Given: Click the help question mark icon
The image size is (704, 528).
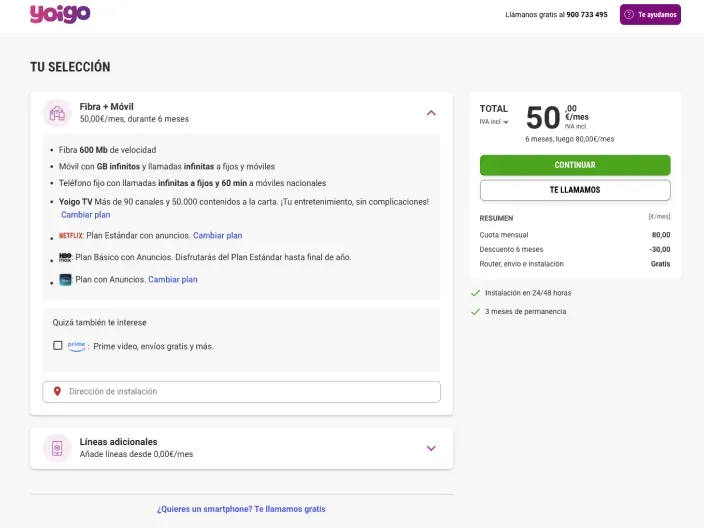Looking at the screenshot, I should [629, 15].
